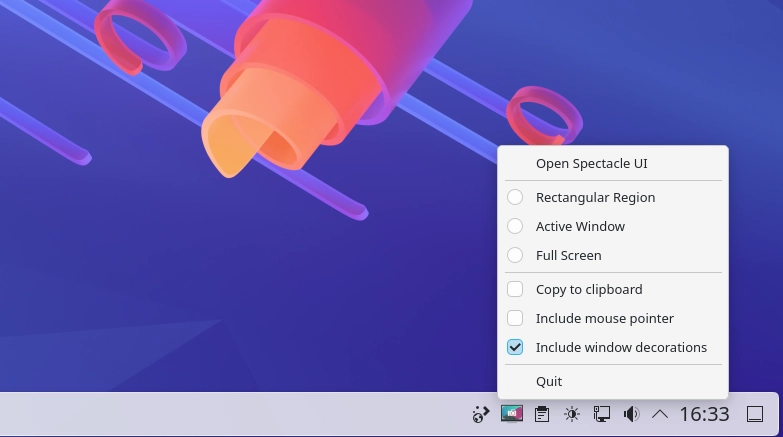Click Open Spectacle UI menu entry
This screenshot has width=783, height=437.
pyautogui.click(x=592, y=163)
